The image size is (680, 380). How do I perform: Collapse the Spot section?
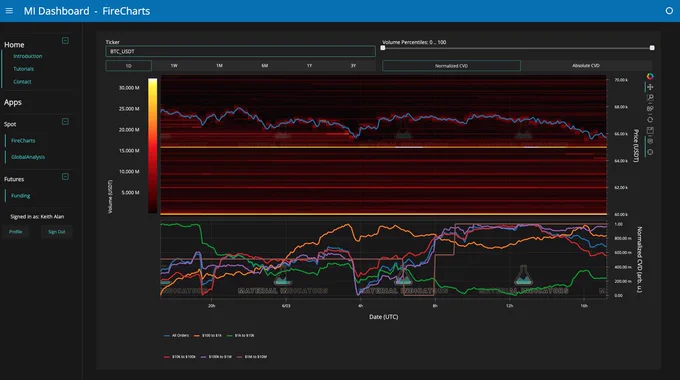[65, 121]
